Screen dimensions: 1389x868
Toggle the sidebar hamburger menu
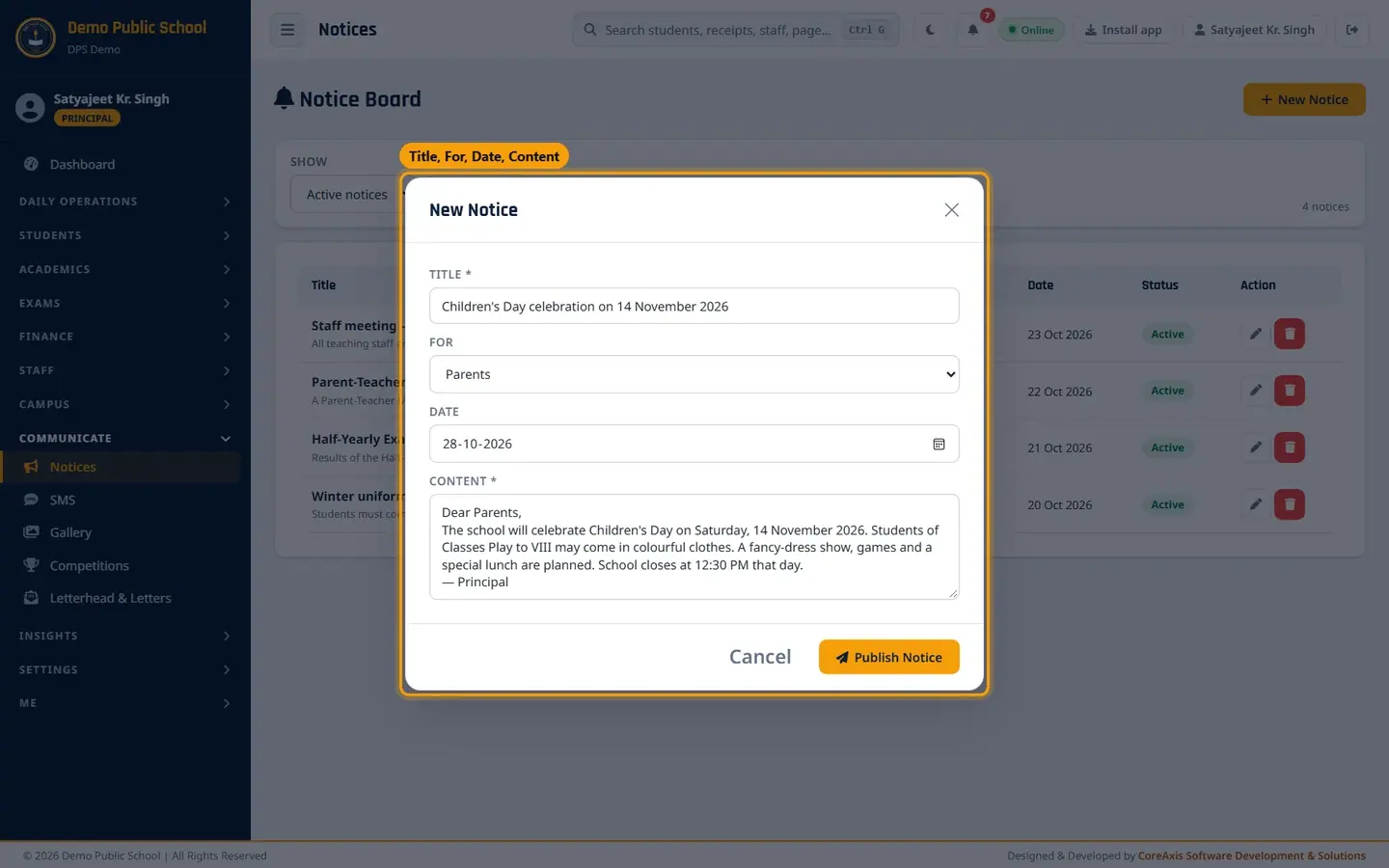click(x=287, y=30)
